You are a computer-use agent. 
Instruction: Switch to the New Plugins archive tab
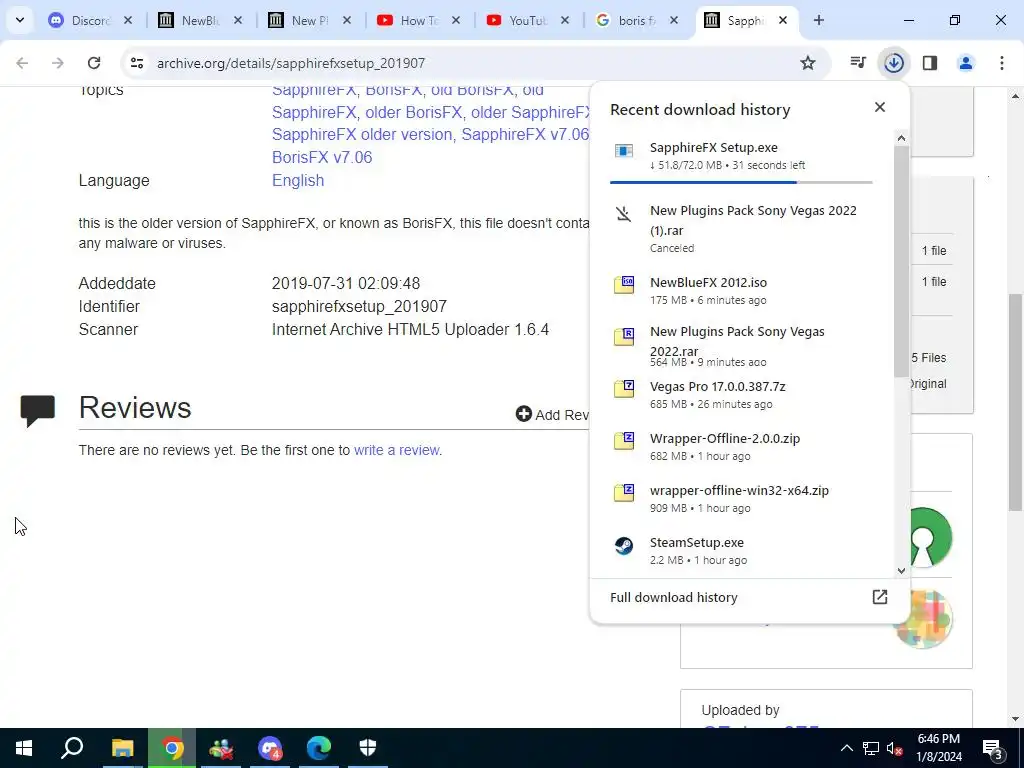pyautogui.click(x=309, y=21)
